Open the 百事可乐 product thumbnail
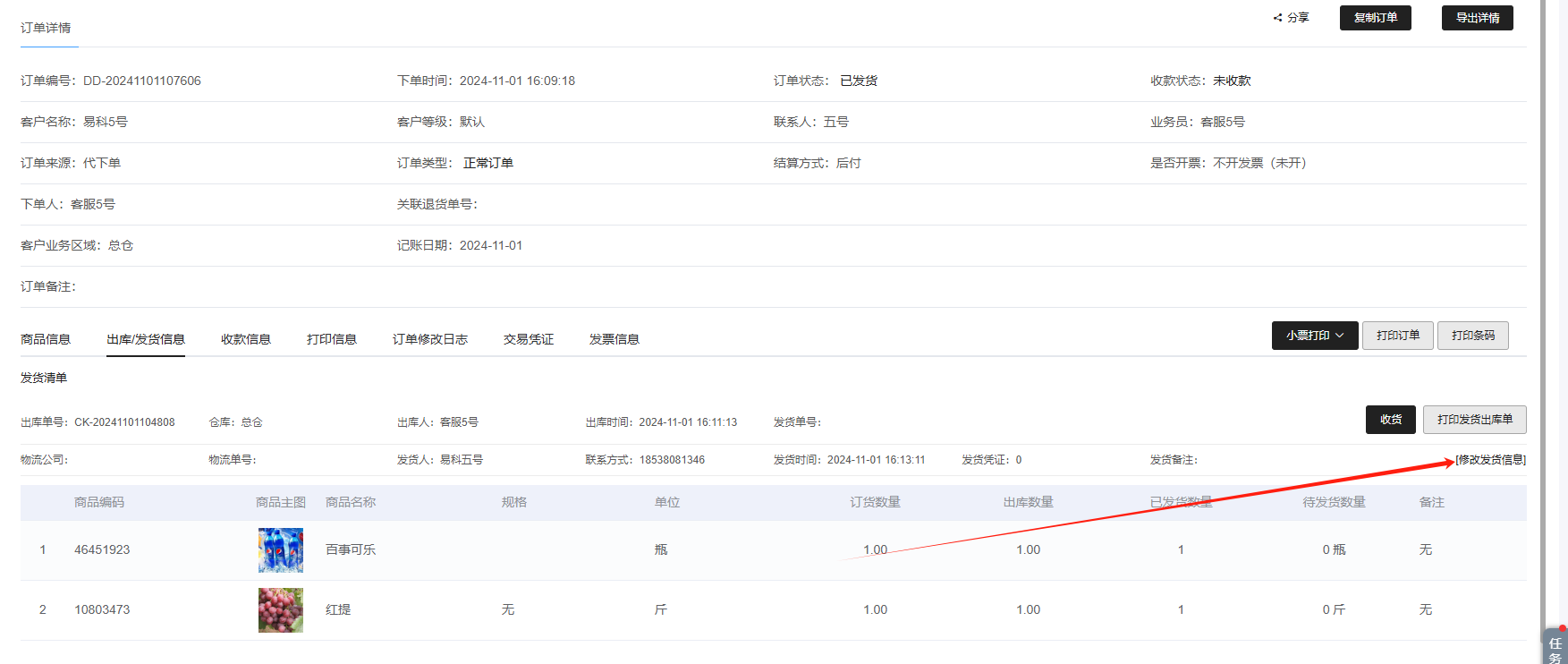Viewport: 1568px width, 664px height. coord(281,550)
